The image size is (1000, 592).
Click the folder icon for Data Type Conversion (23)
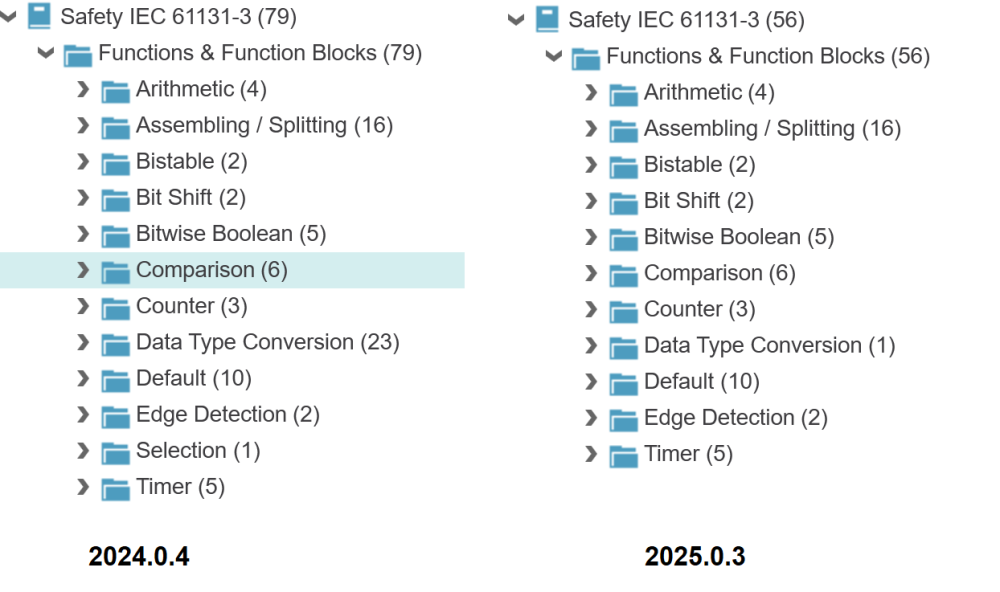tap(116, 344)
